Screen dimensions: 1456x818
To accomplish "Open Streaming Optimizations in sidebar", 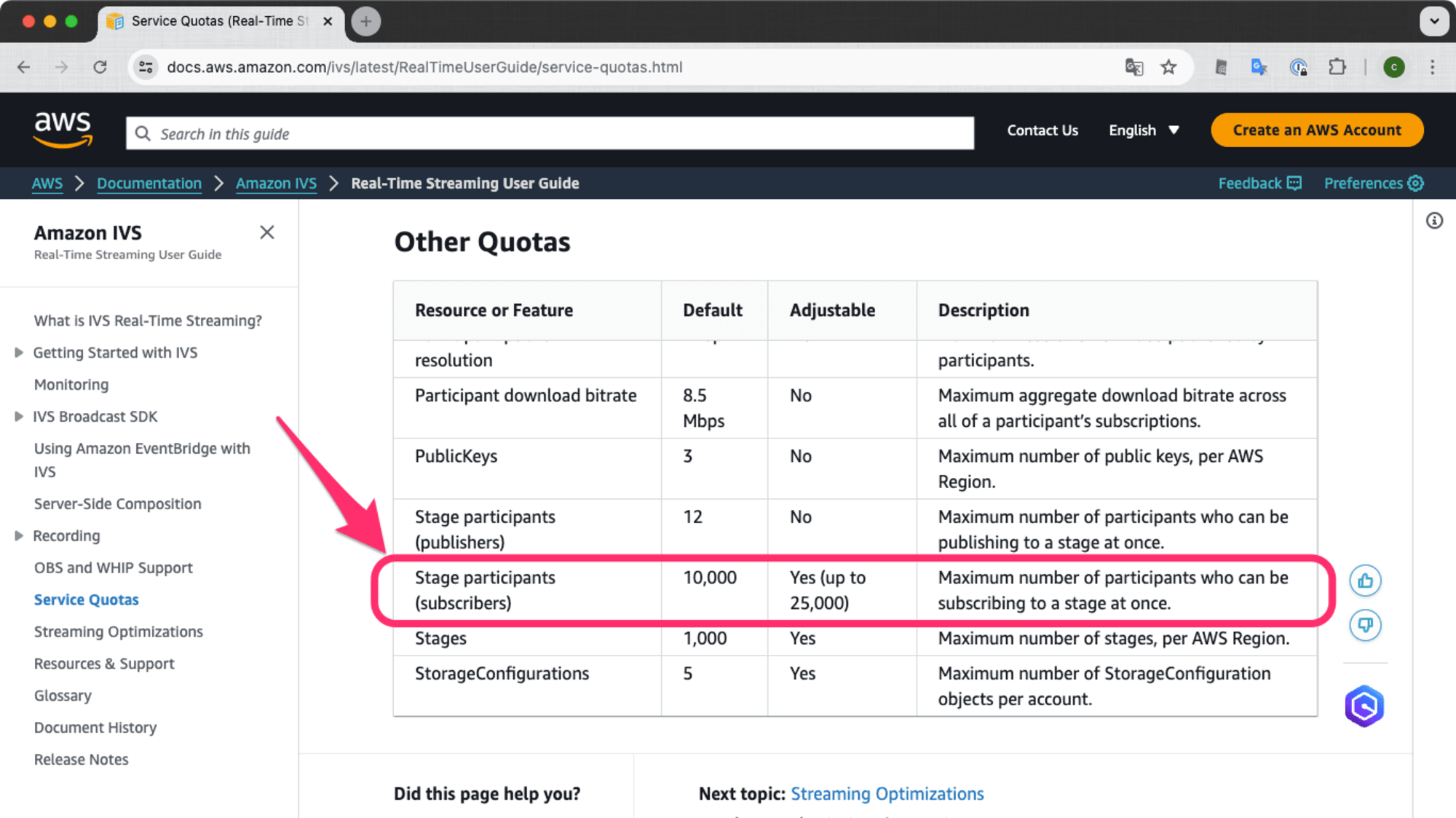I will [x=119, y=632].
